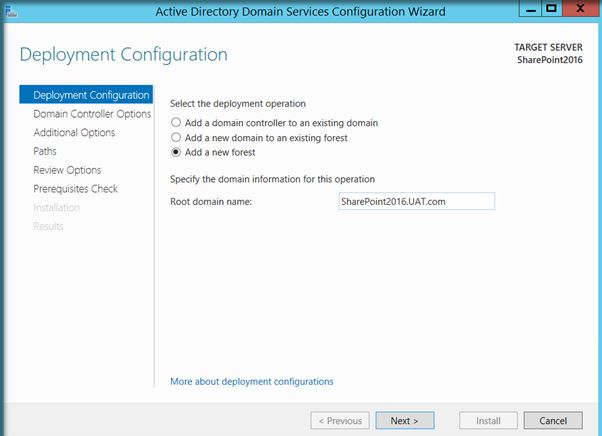Click the Previous button
The image size is (602, 436).
pyautogui.click(x=339, y=420)
